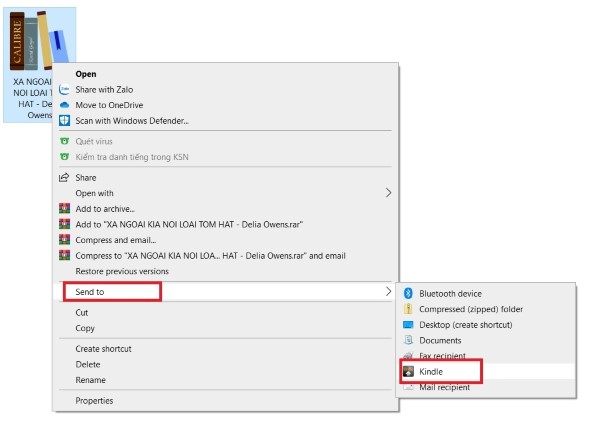
Task: Choose Properties at the menu bottom
Action: pyautogui.click(x=94, y=401)
